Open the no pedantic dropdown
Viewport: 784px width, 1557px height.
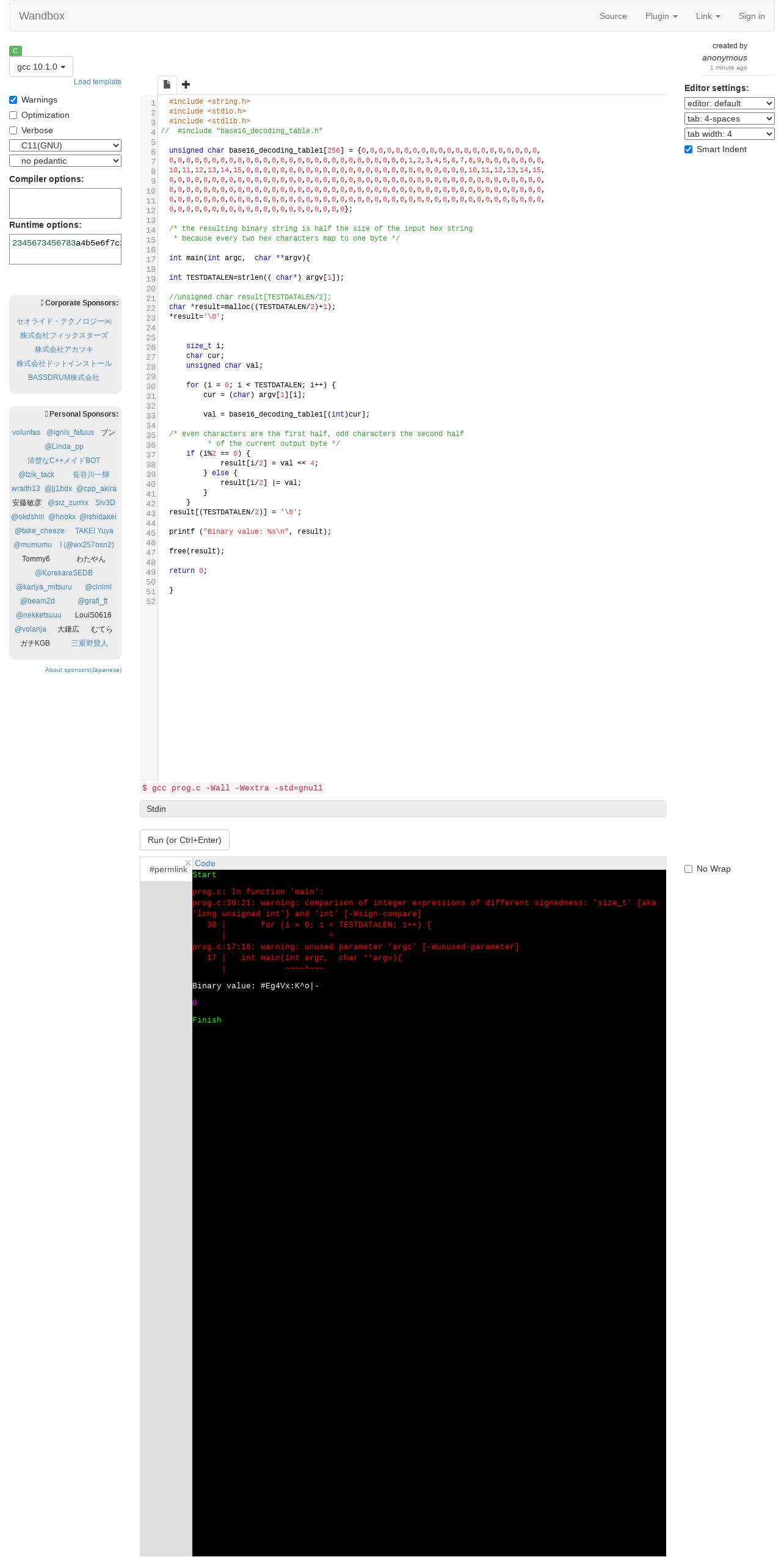pyautogui.click(x=65, y=161)
